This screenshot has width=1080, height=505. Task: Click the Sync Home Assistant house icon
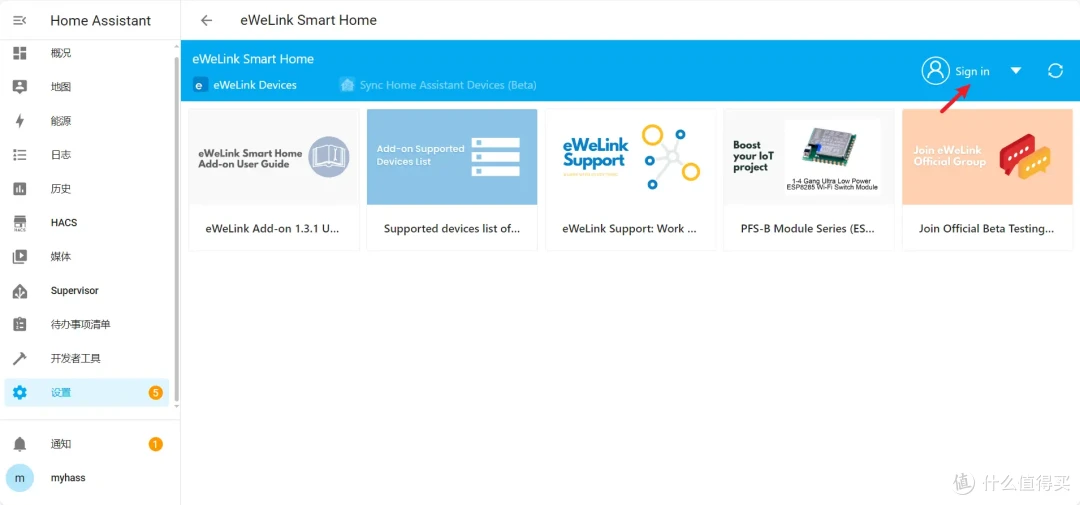pyautogui.click(x=346, y=85)
